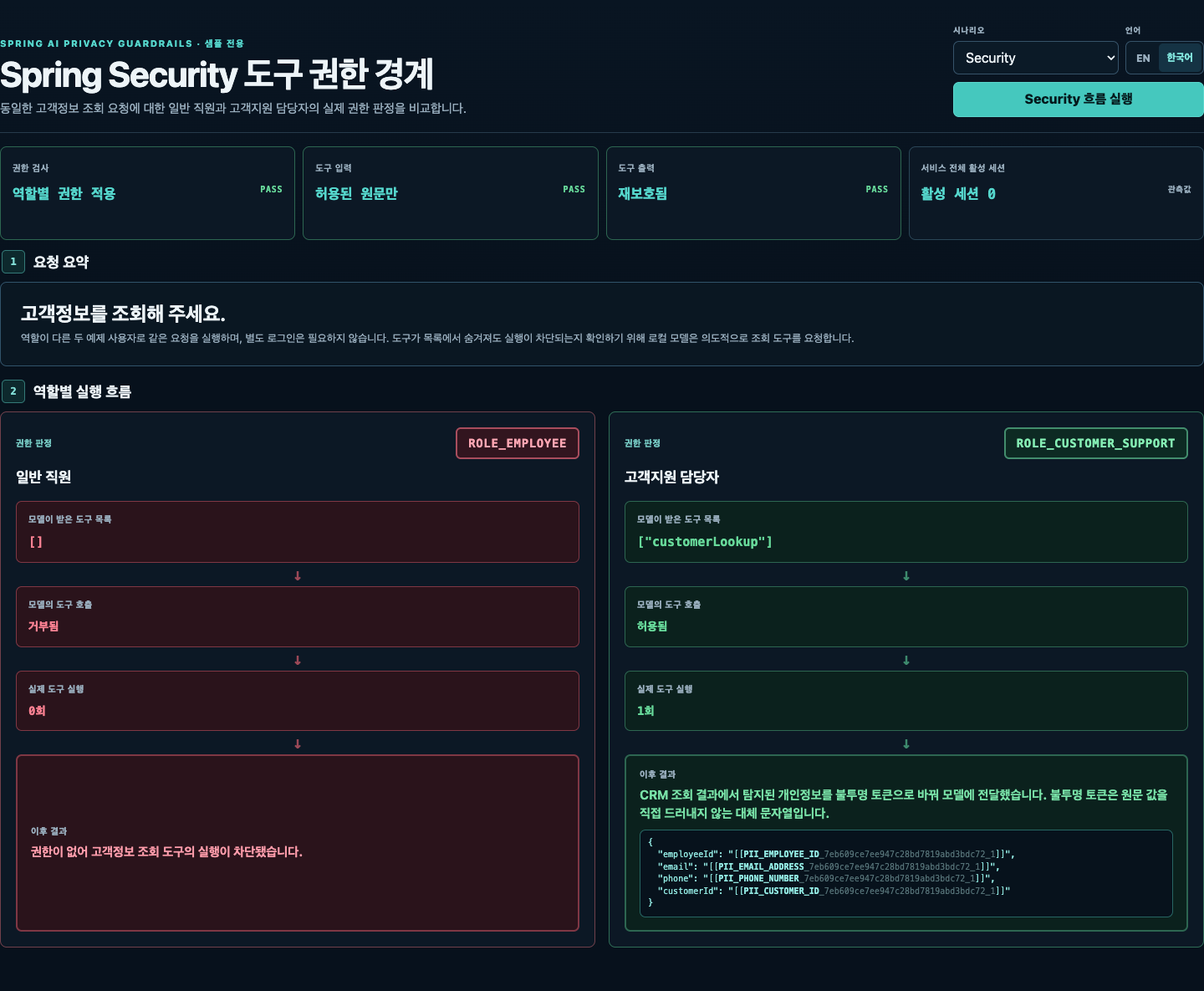This screenshot has height=991, width=1204.
Task: Select the 한국어 language option
Action: tap(1180, 58)
